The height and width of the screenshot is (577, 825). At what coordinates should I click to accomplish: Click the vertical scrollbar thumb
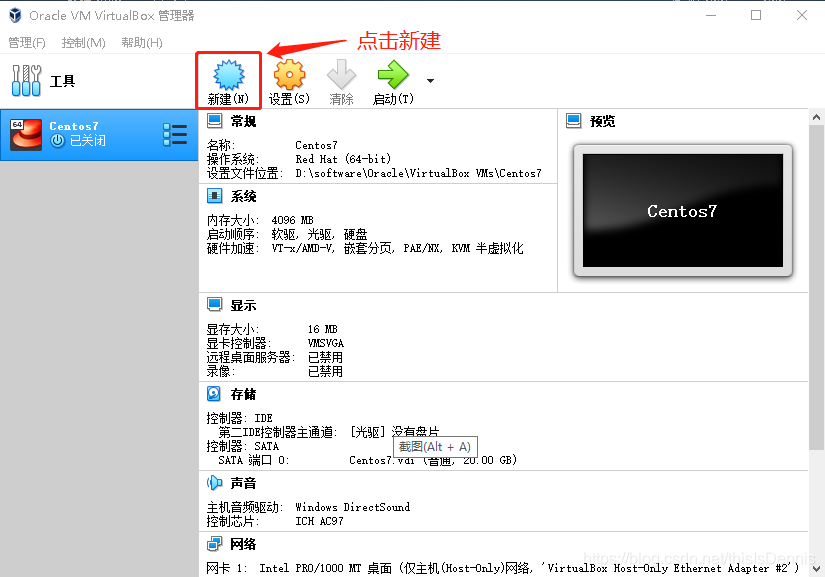[817, 287]
